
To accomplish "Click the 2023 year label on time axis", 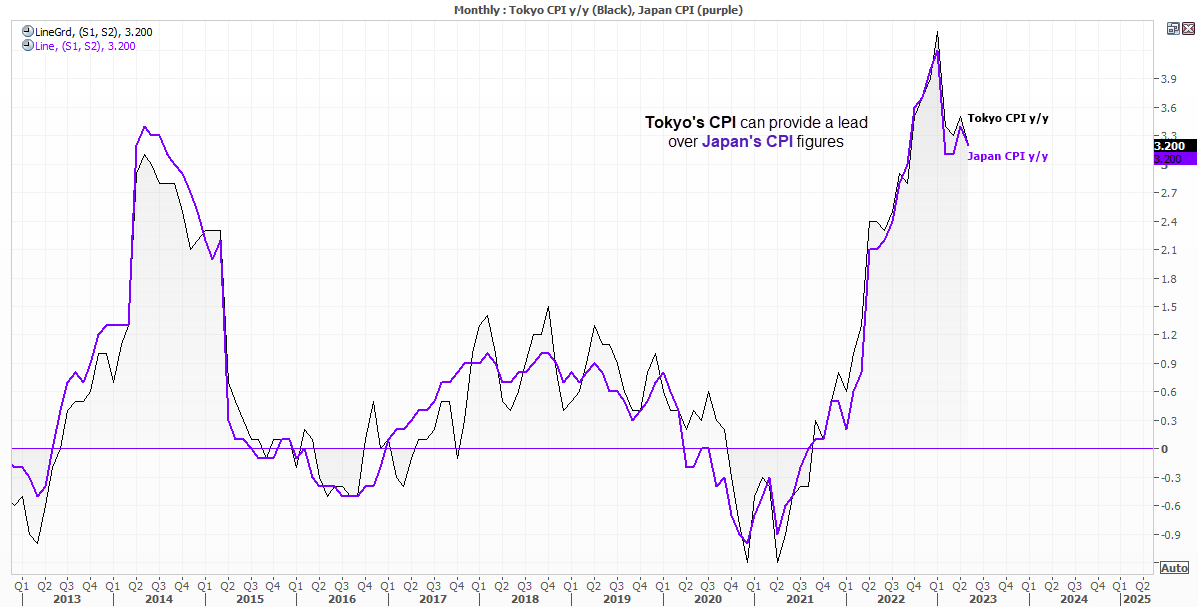I will point(983,599).
